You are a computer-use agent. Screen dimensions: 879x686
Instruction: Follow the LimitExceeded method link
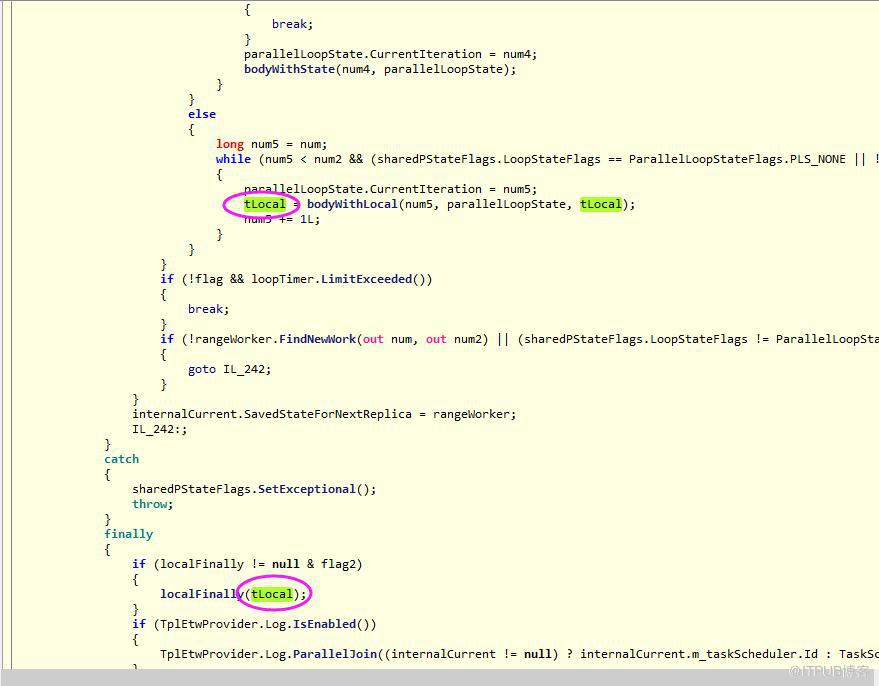point(366,279)
